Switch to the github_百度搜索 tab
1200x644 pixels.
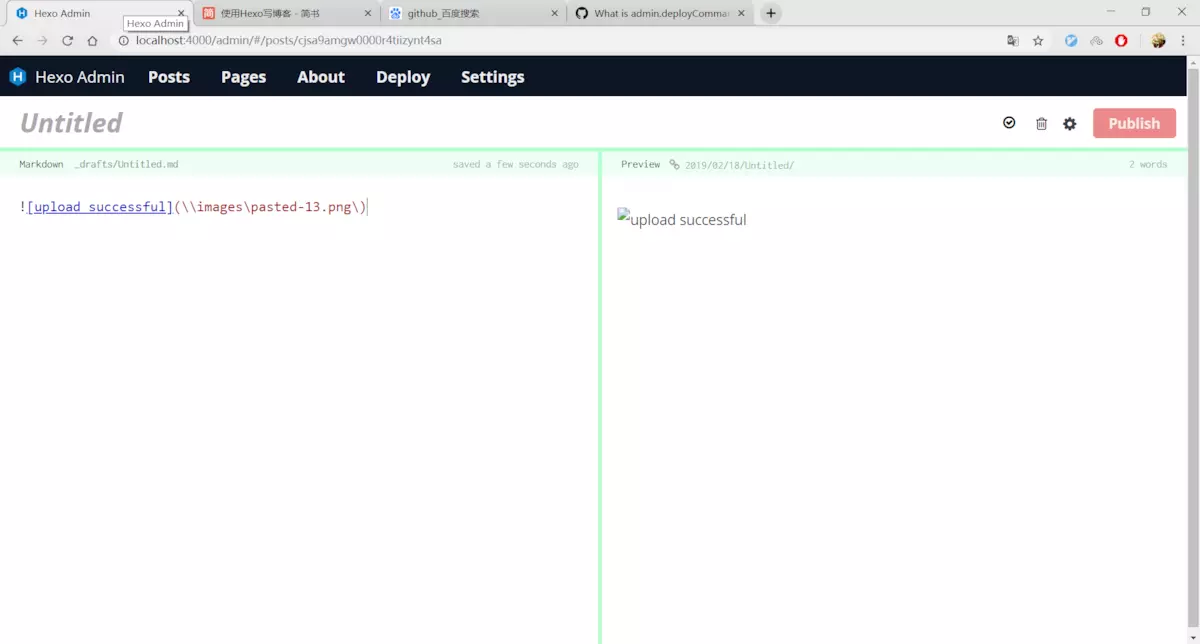pyautogui.click(x=472, y=14)
